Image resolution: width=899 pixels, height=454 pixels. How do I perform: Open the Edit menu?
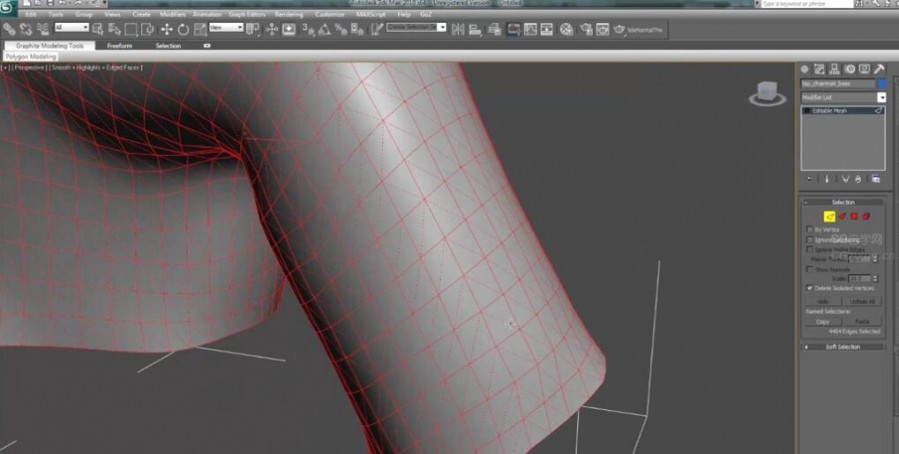tap(30, 14)
